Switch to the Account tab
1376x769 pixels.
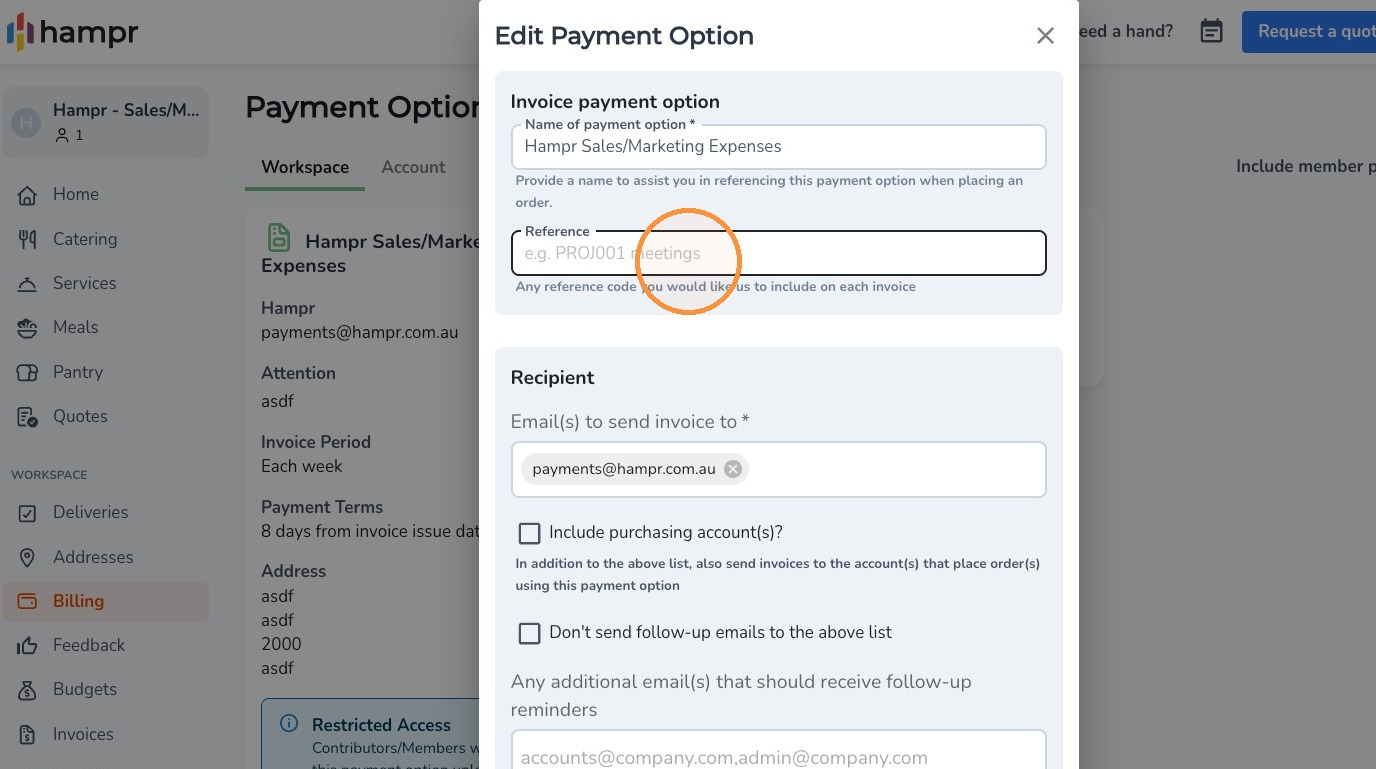click(x=413, y=167)
